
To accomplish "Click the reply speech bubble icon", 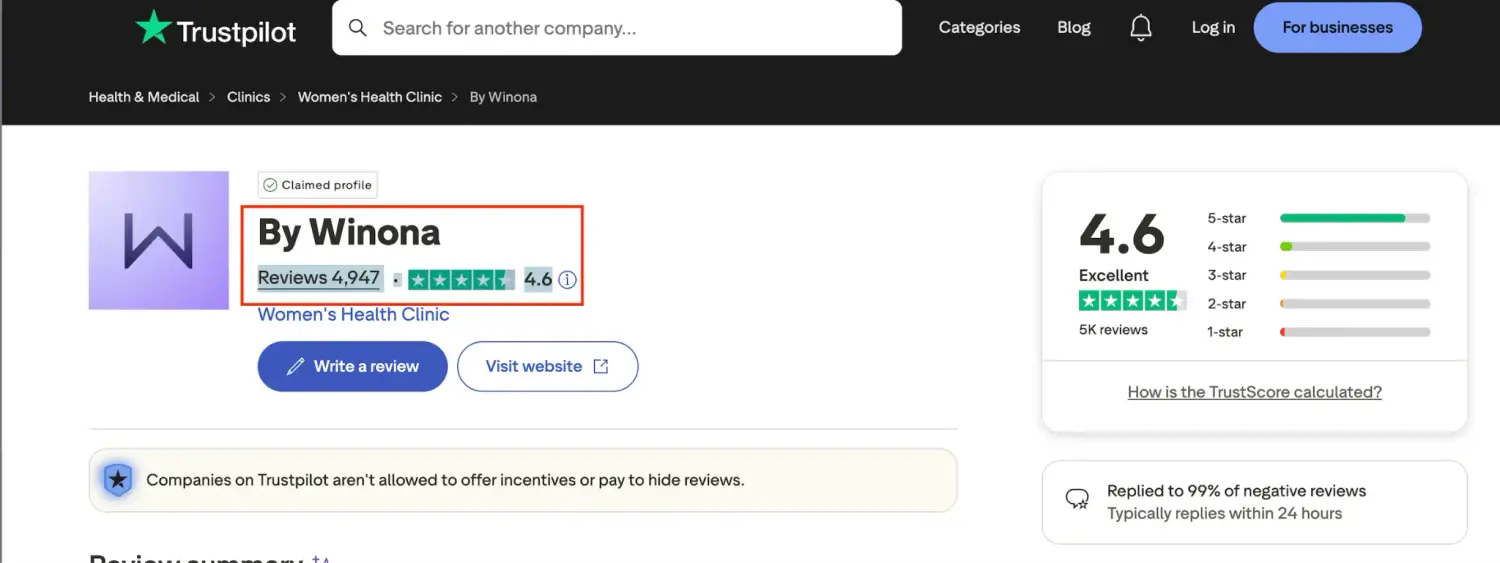I will tap(1077, 499).
